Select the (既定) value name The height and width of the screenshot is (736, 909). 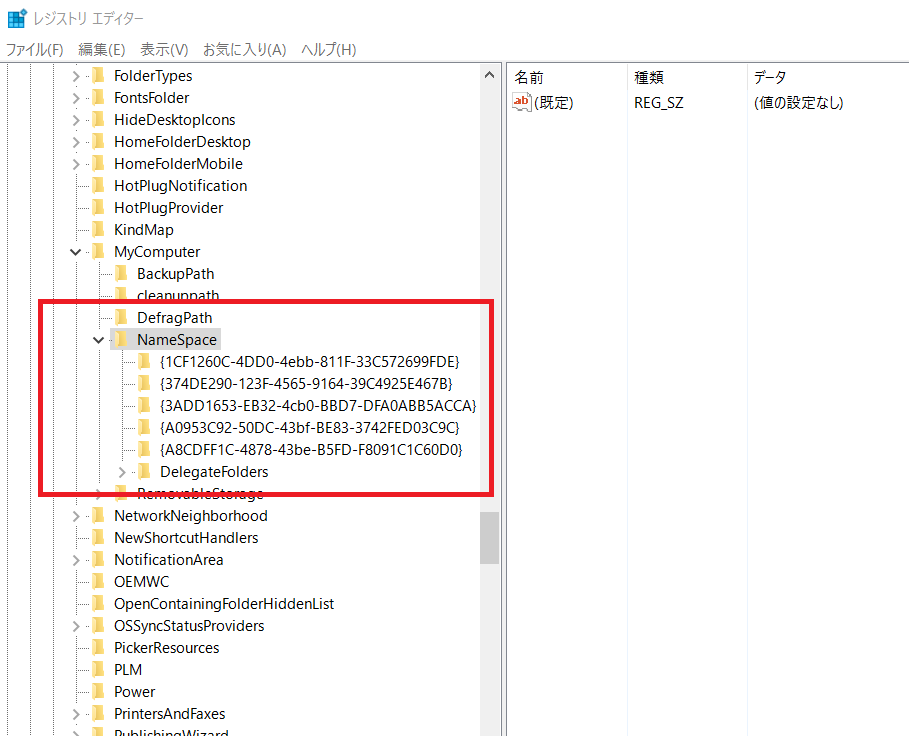[x=554, y=103]
